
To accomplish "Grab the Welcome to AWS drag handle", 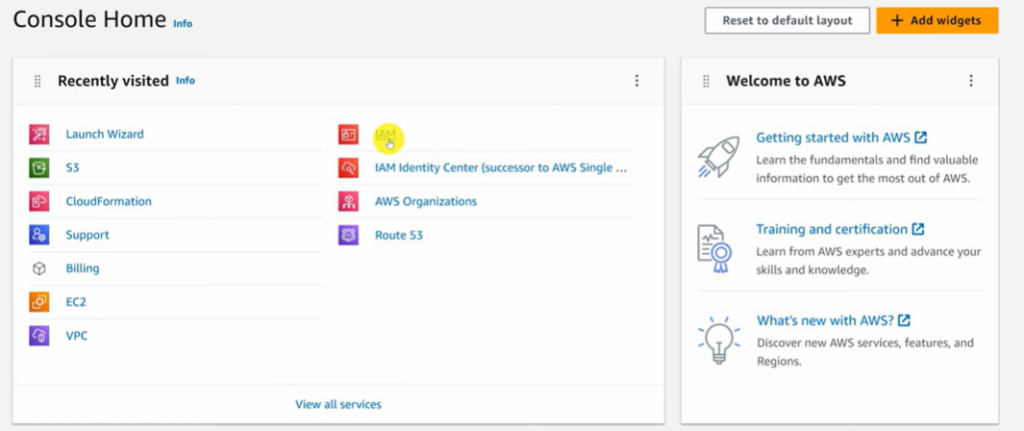I will (x=706, y=81).
